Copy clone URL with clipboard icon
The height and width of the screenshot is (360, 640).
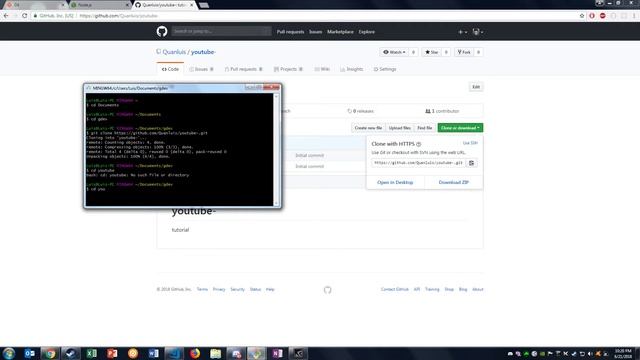point(471,163)
